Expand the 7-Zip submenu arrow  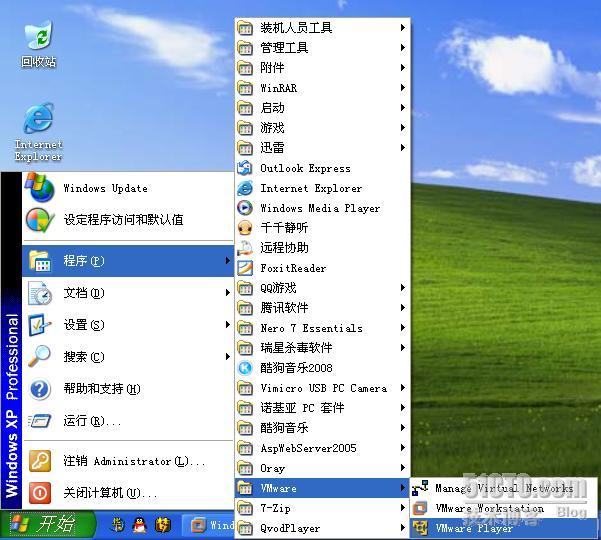[402, 508]
